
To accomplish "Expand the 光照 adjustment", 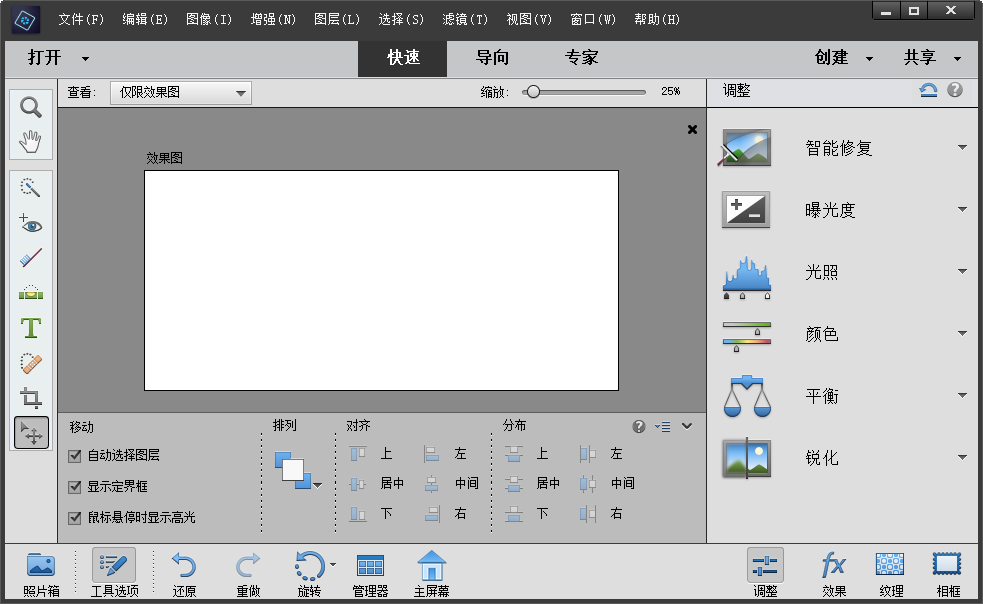I will click(x=962, y=271).
